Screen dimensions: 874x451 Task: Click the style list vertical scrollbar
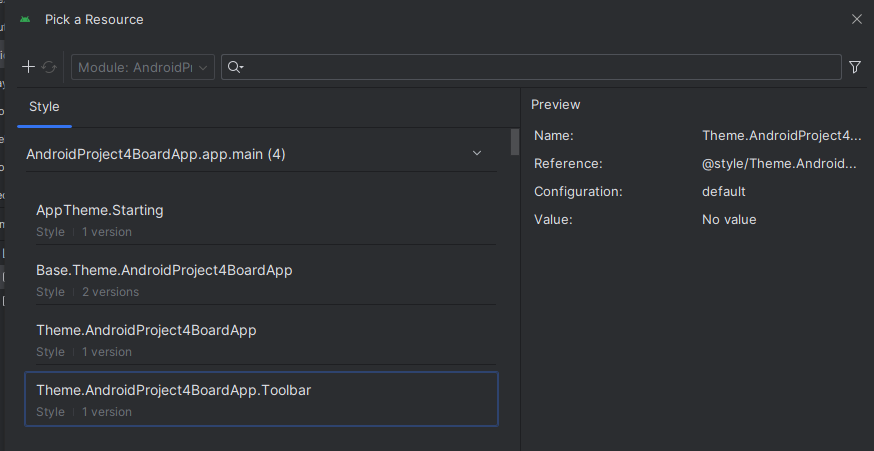pyautogui.click(x=515, y=142)
